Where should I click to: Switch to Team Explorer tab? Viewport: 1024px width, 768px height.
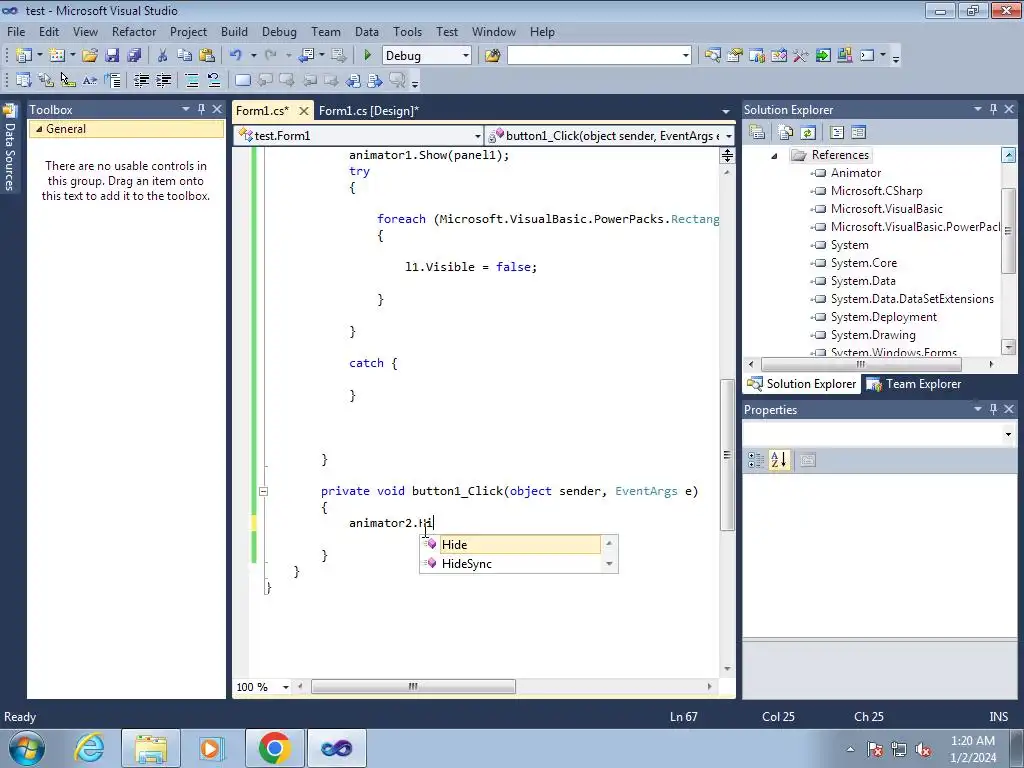914,384
